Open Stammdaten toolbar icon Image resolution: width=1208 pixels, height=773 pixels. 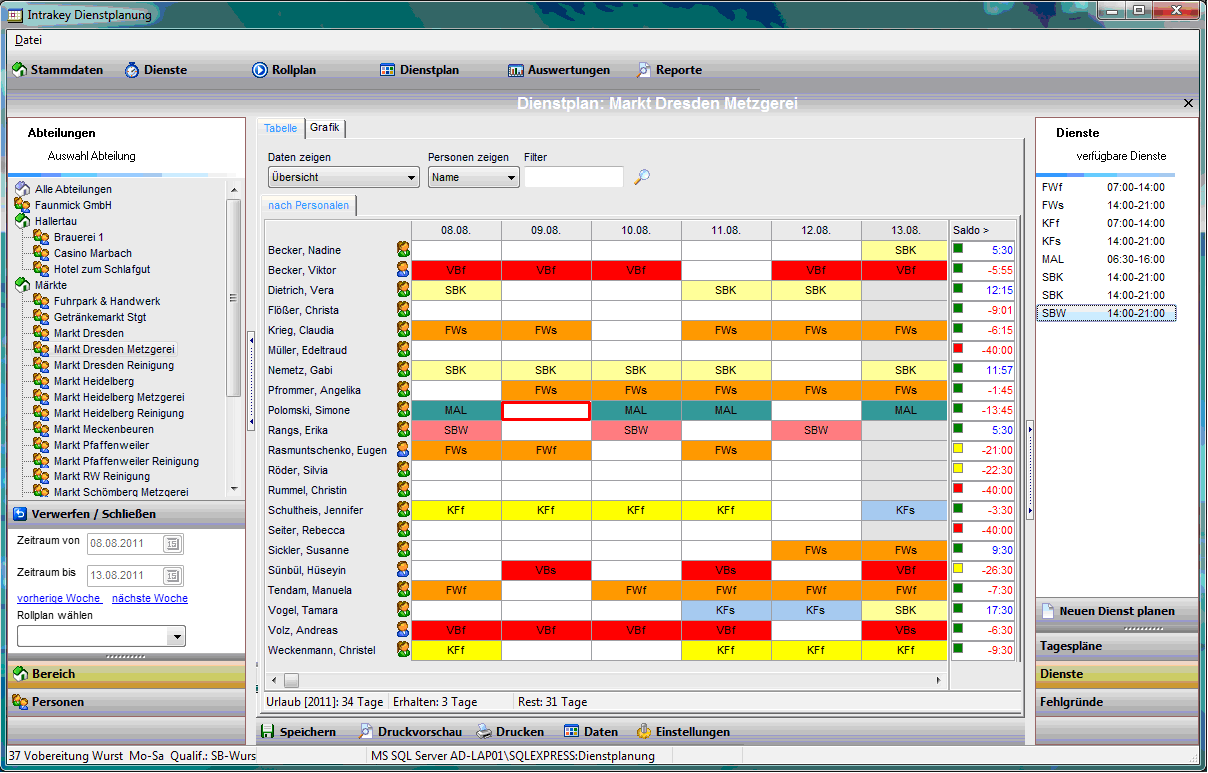(19, 70)
